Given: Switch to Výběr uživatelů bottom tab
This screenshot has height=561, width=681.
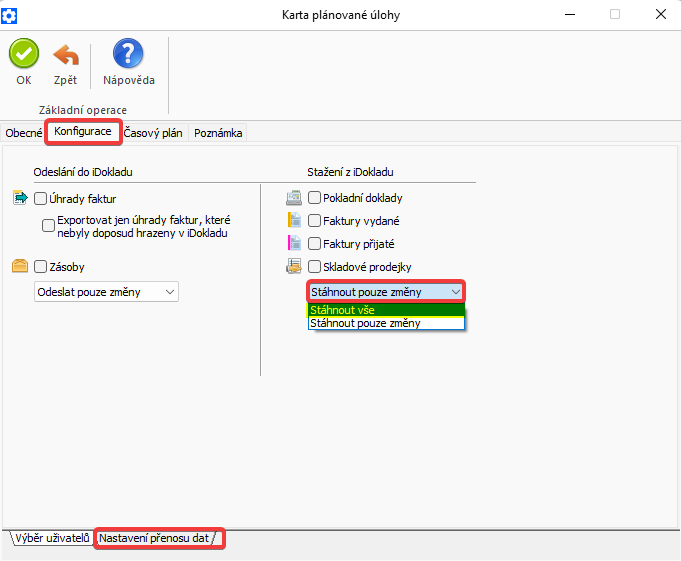Looking at the screenshot, I should (x=52, y=538).
